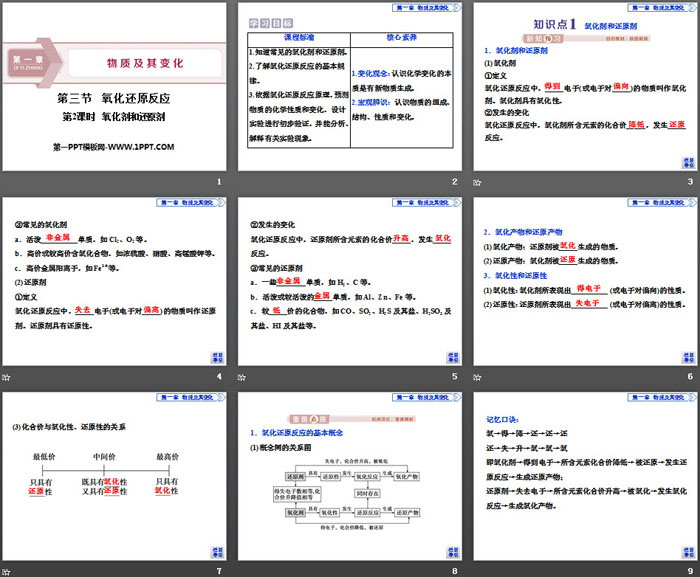The height and width of the screenshot is (577, 700).
Task: Click the blue navigation icon in slide 7 corner
Action: point(217,552)
